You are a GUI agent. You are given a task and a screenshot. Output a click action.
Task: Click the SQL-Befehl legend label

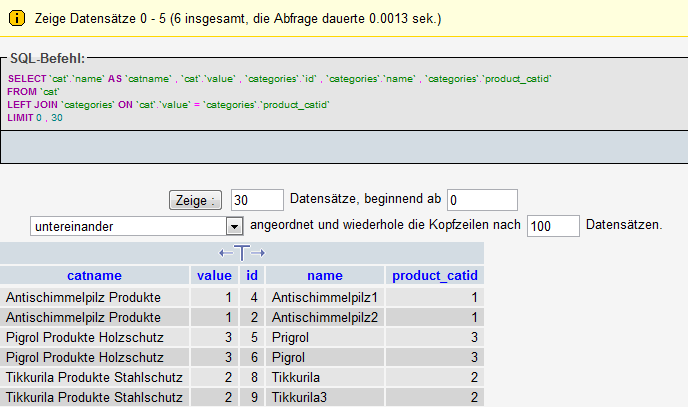click(x=47, y=58)
